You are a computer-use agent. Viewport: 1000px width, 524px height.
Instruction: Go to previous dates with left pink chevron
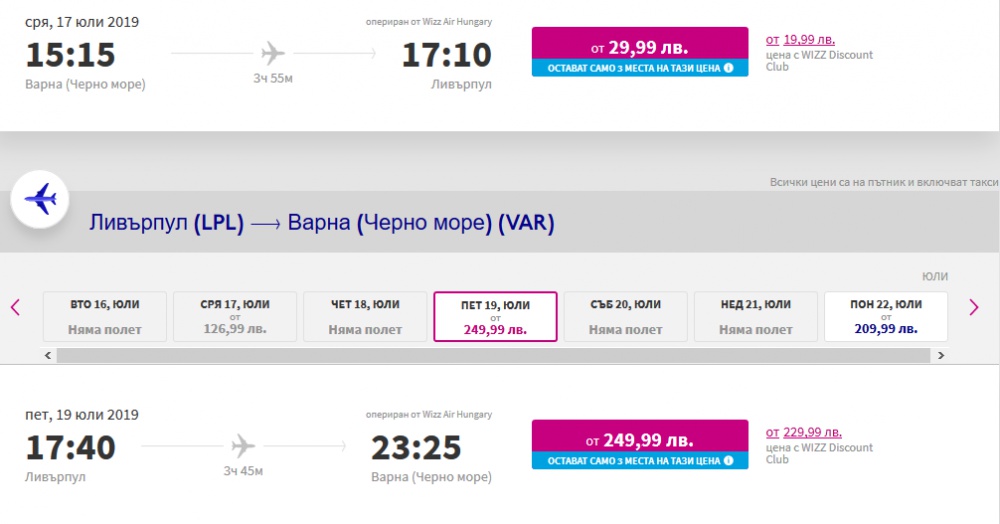[x=15, y=307]
